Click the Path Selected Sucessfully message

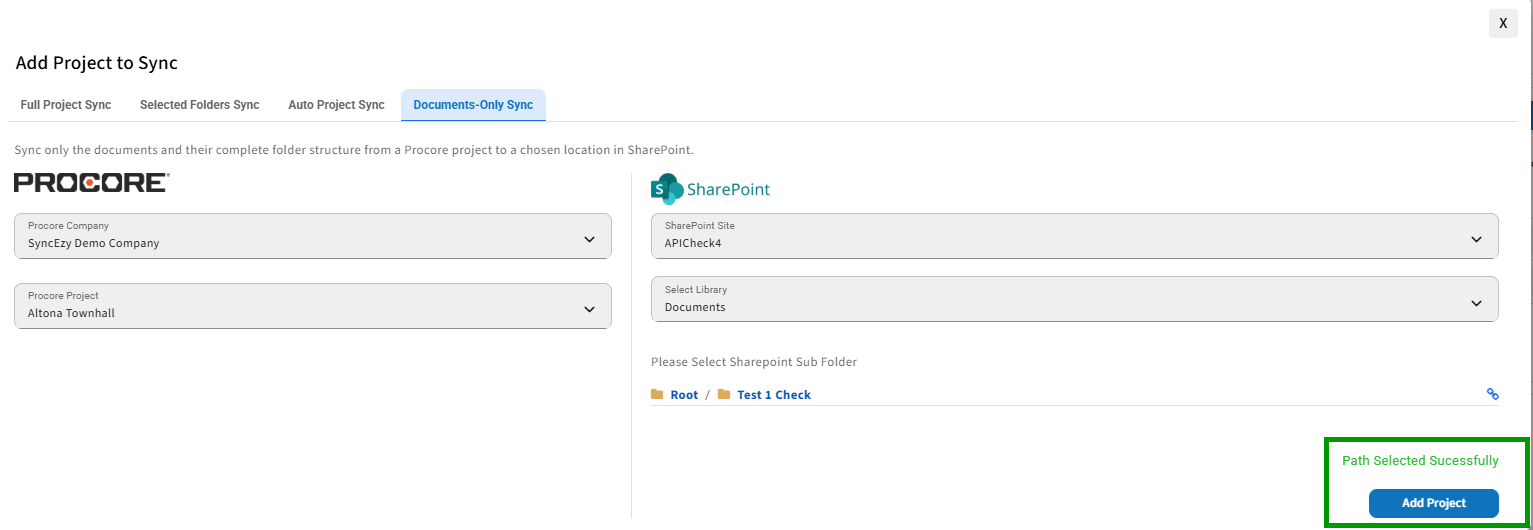(x=1420, y=461)
